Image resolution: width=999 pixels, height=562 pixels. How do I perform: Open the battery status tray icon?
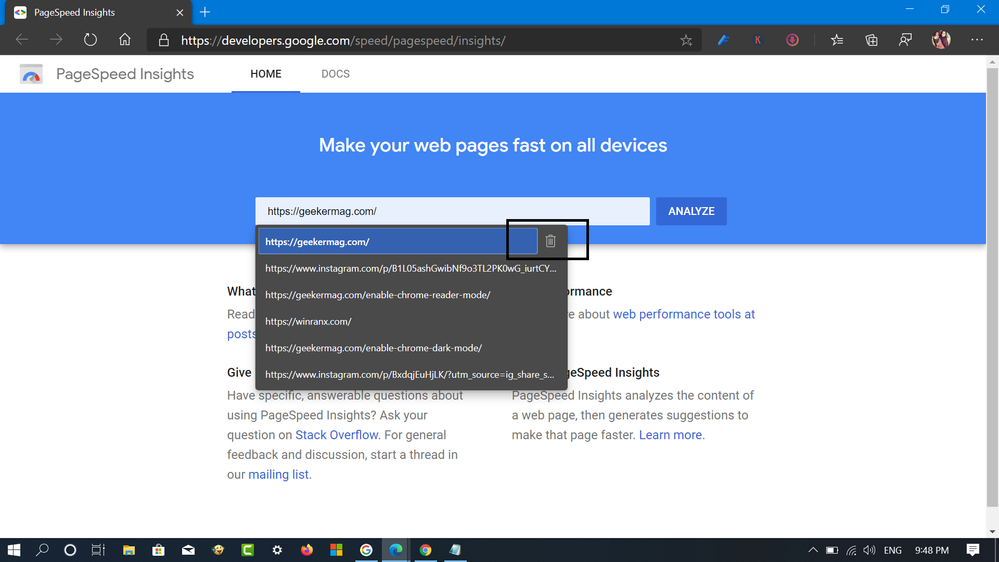[x=832, y=550]
